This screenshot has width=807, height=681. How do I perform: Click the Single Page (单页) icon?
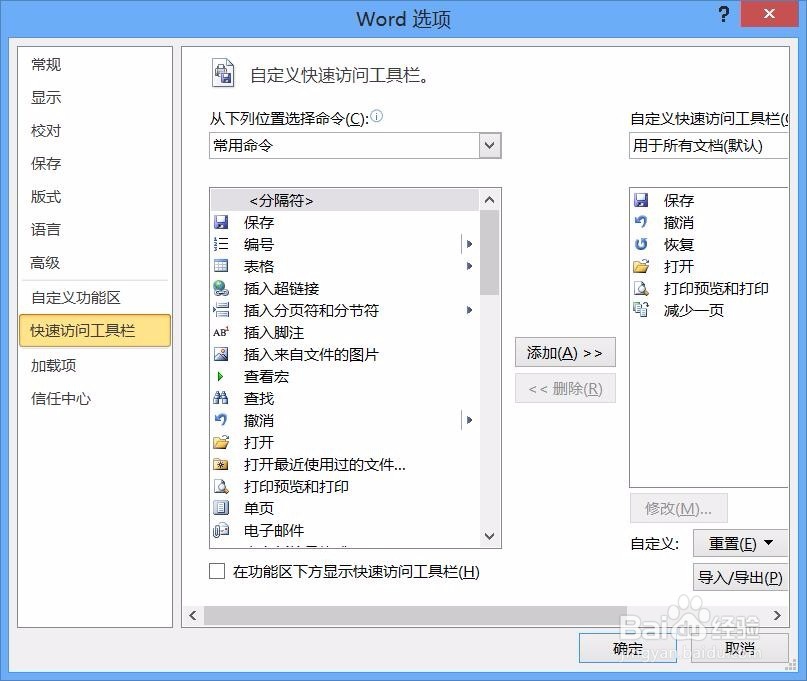[x=221, y=508]
